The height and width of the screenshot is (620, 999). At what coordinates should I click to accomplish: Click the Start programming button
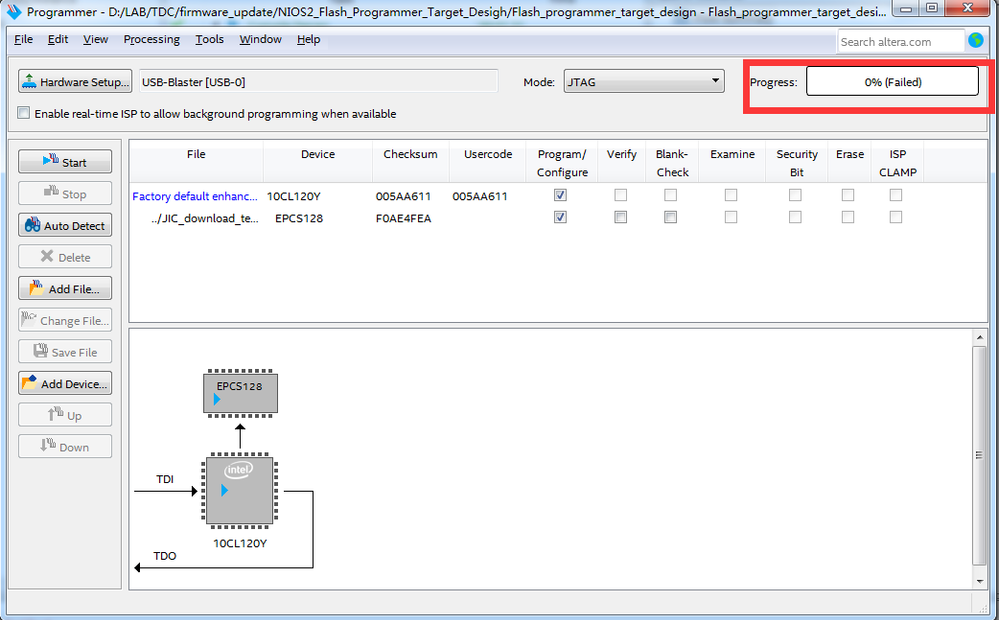65,162
